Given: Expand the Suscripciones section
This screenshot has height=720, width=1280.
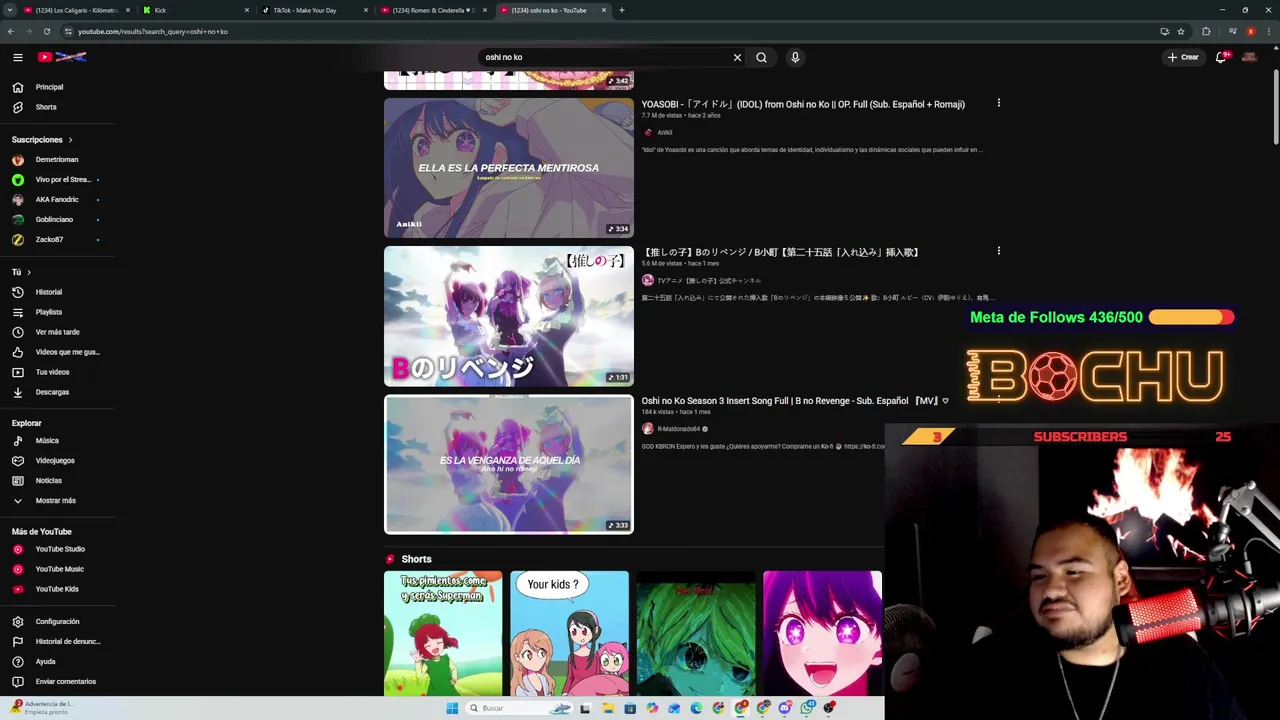Looking at the screenshot, I should coord(42,140).
